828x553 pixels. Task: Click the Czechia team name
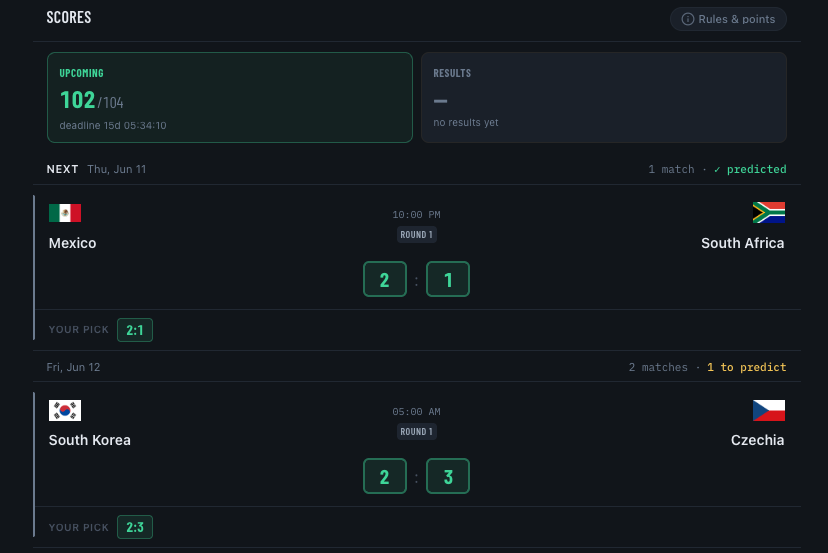click(x=757, y=440)
